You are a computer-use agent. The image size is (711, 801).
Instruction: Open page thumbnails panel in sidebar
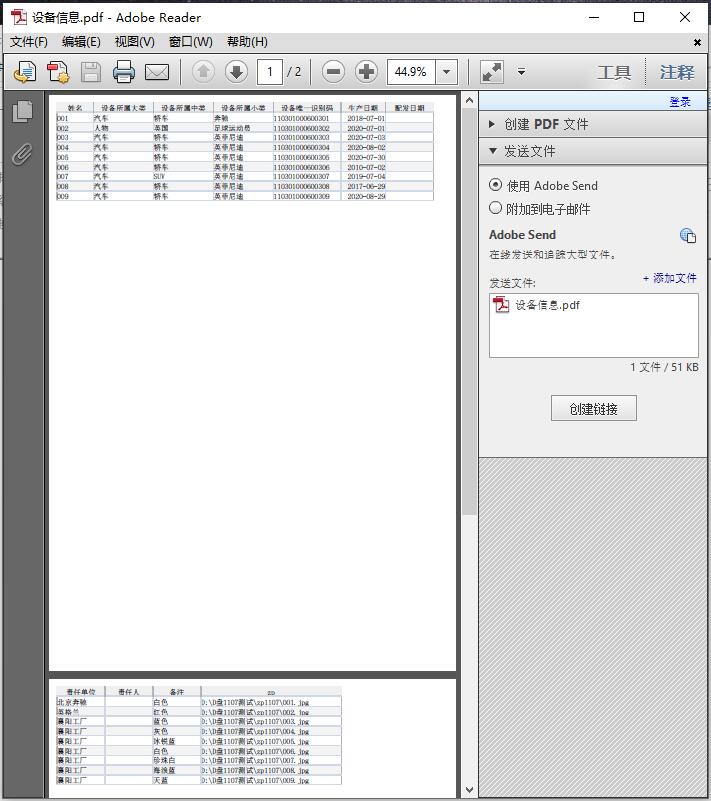click(x=22, y=111)
